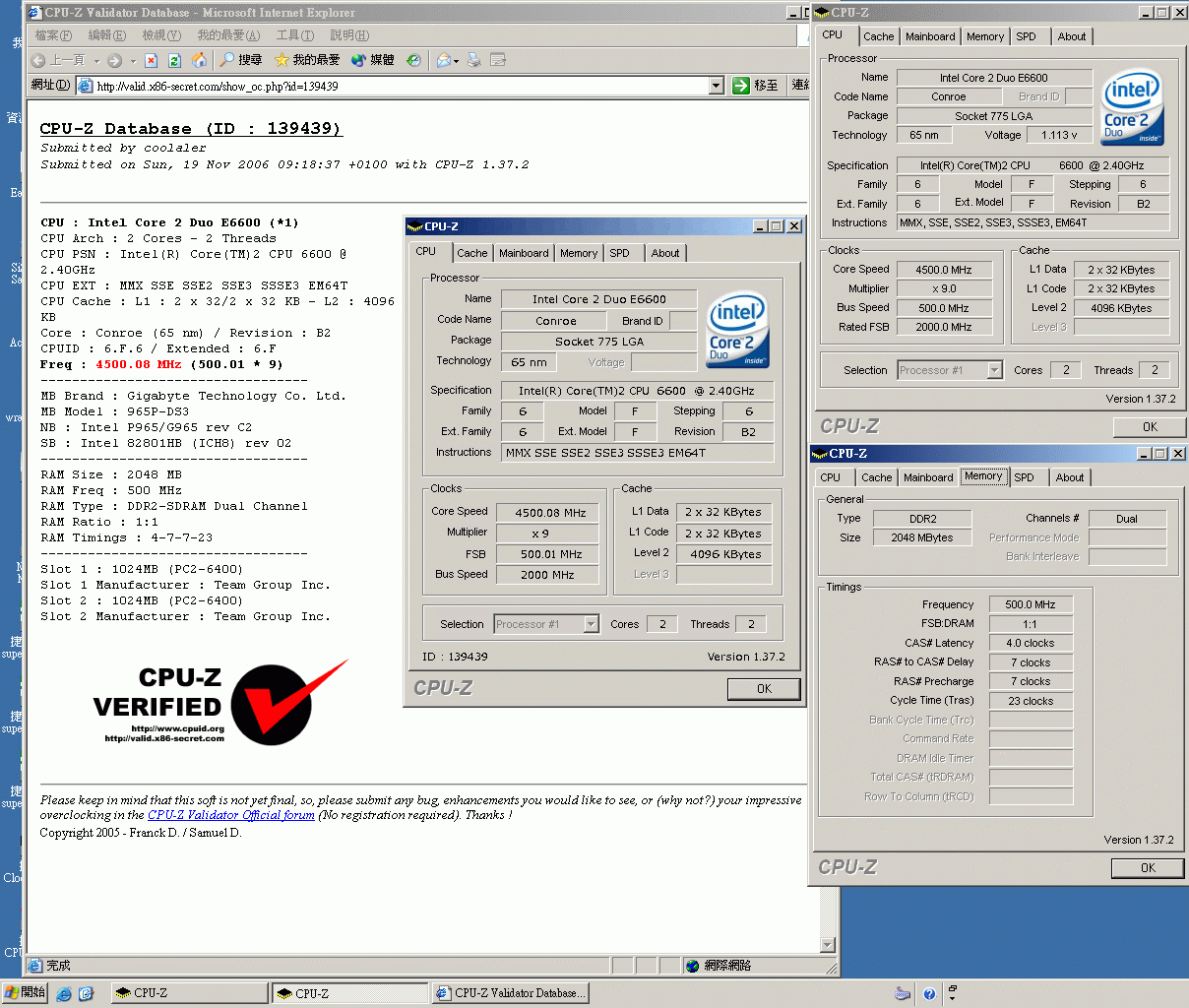Click the Intel Core 2 Duo logo in CPU-Z window ID 139439
Viewport: 1189px width, 1008px height.
click(x=737, y=330)
